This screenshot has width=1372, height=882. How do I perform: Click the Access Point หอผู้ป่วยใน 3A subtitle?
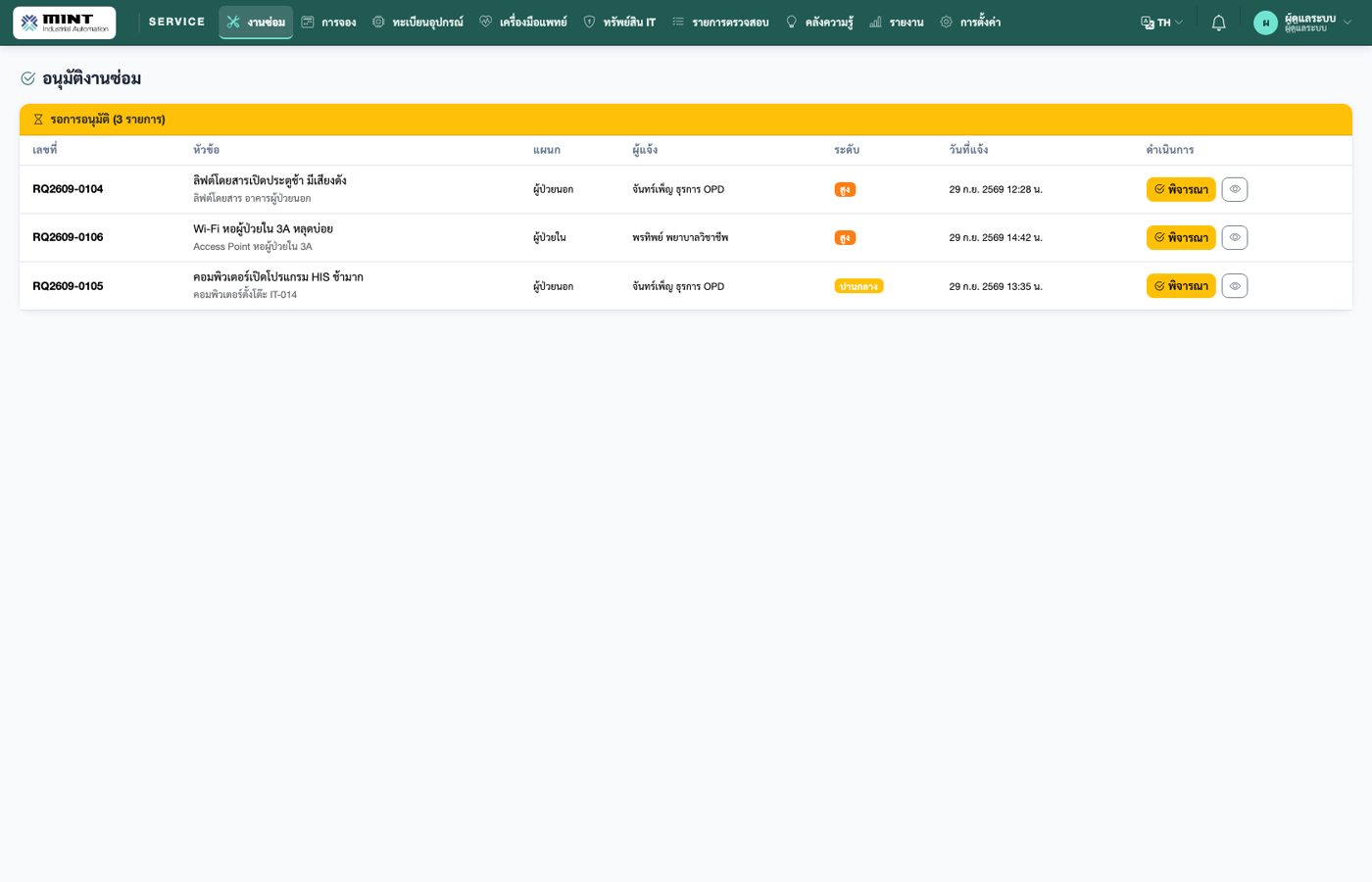(253, 247)
